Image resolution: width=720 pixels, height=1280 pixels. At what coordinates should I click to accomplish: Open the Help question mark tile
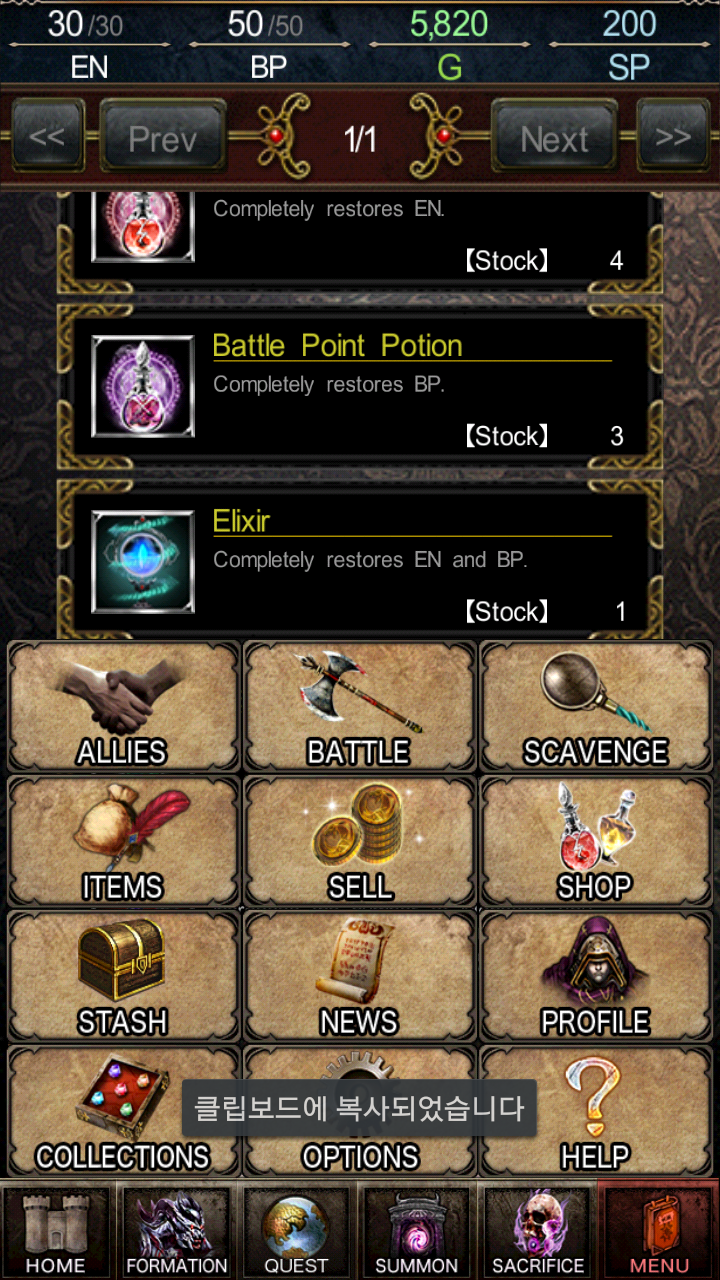point(596,1112)
